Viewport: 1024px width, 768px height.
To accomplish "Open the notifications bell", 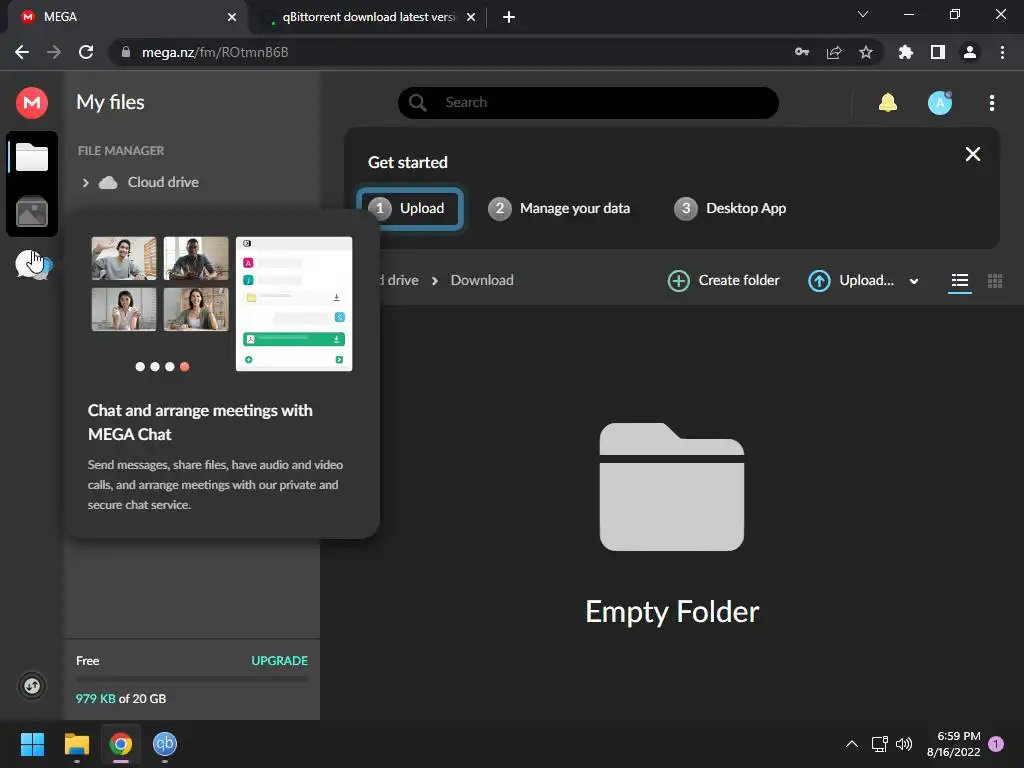I will click(x=888, y=103).
